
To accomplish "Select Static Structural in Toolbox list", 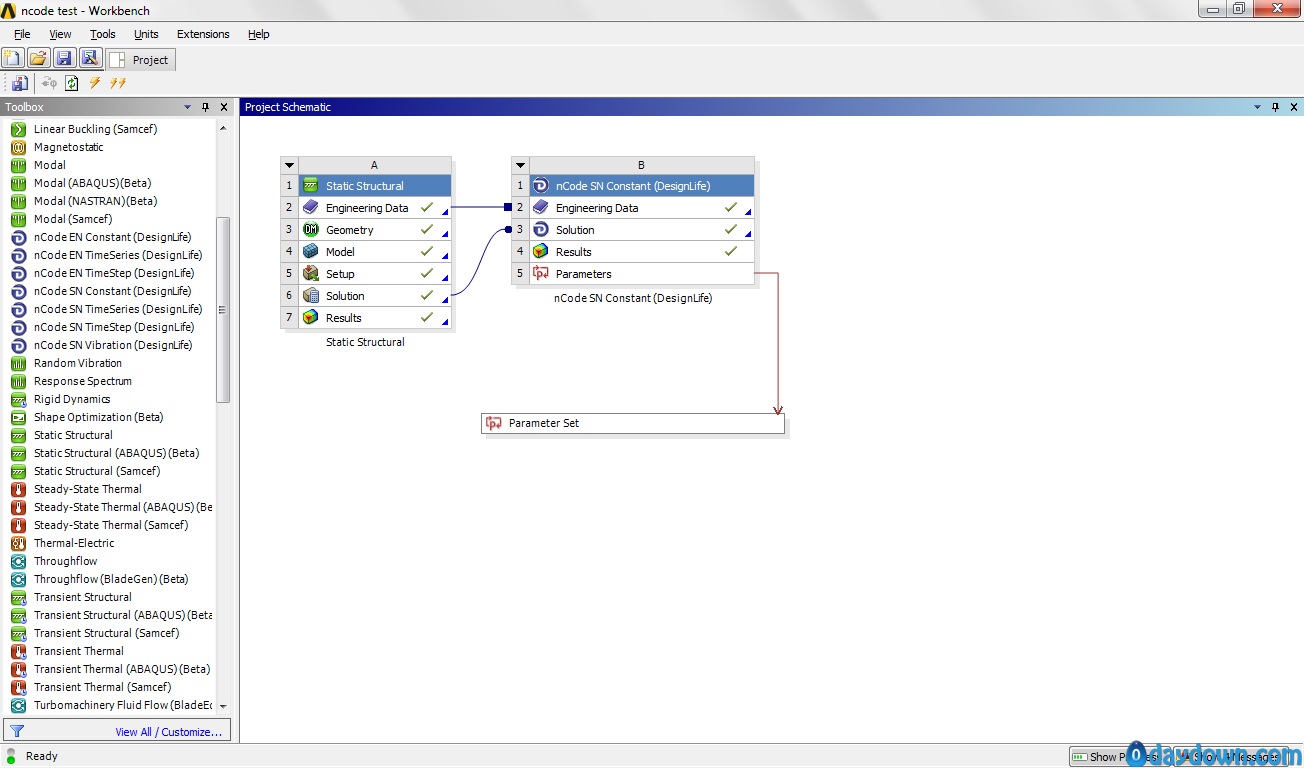I will [73, 435].
